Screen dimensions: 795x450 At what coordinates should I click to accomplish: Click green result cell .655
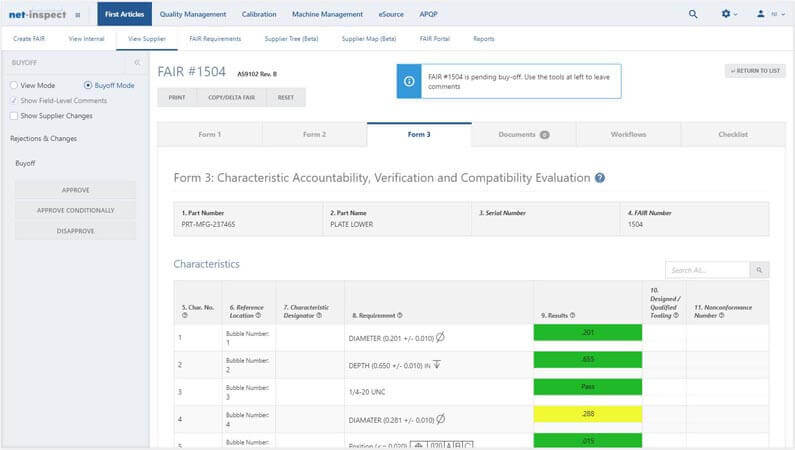(588, 359)
